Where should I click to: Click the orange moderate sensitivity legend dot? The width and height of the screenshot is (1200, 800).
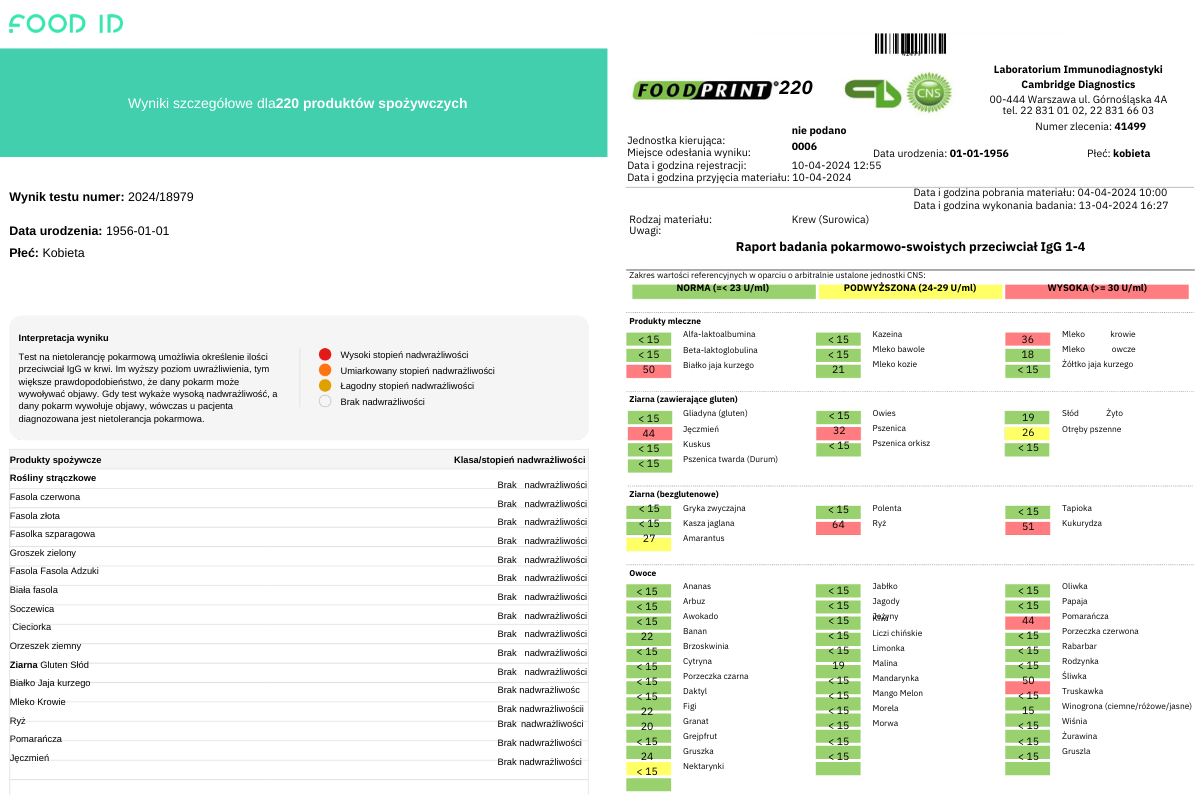[x=325, y=369]
